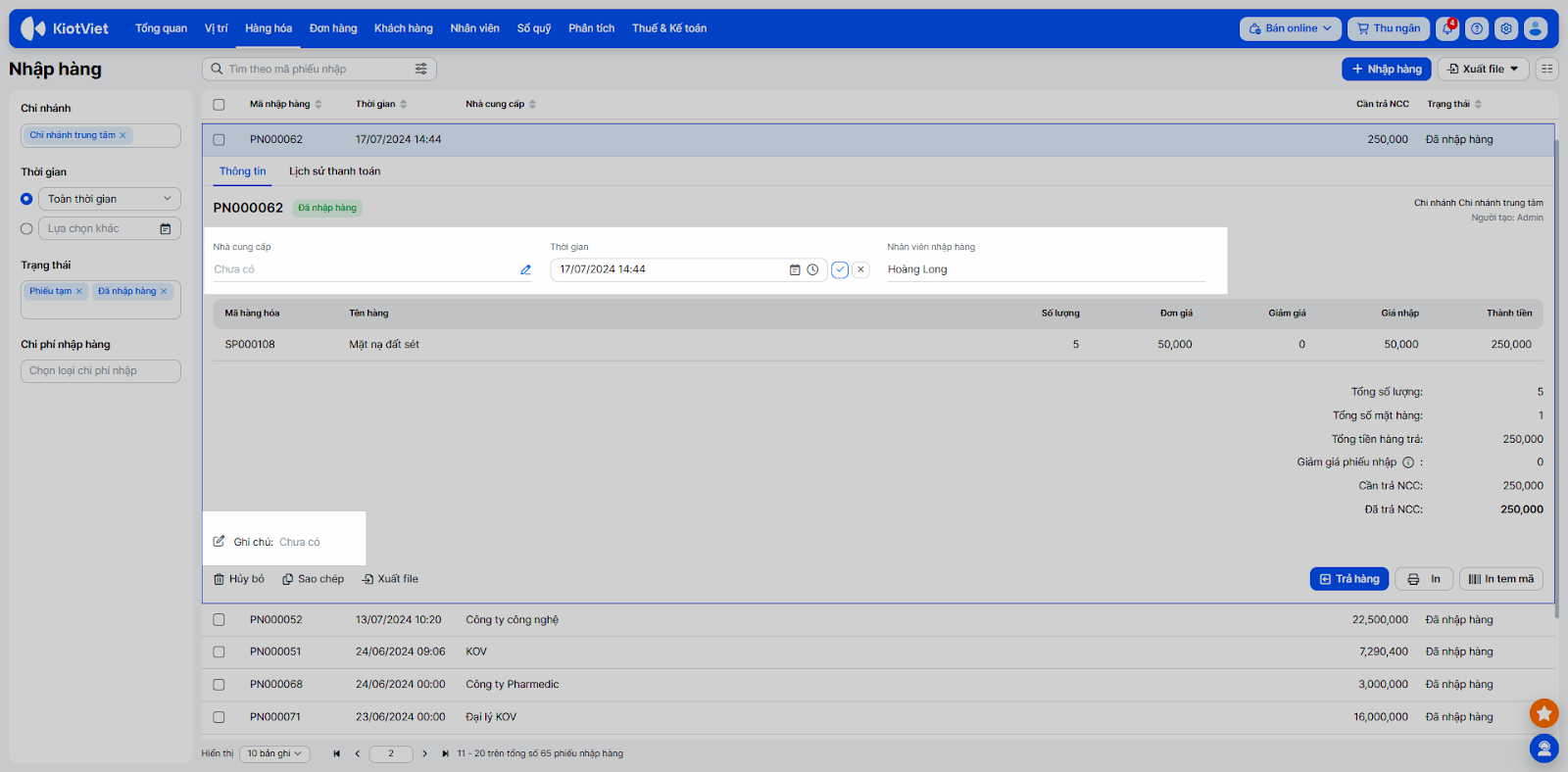Open the notifications bell icon

[1447, 28]
